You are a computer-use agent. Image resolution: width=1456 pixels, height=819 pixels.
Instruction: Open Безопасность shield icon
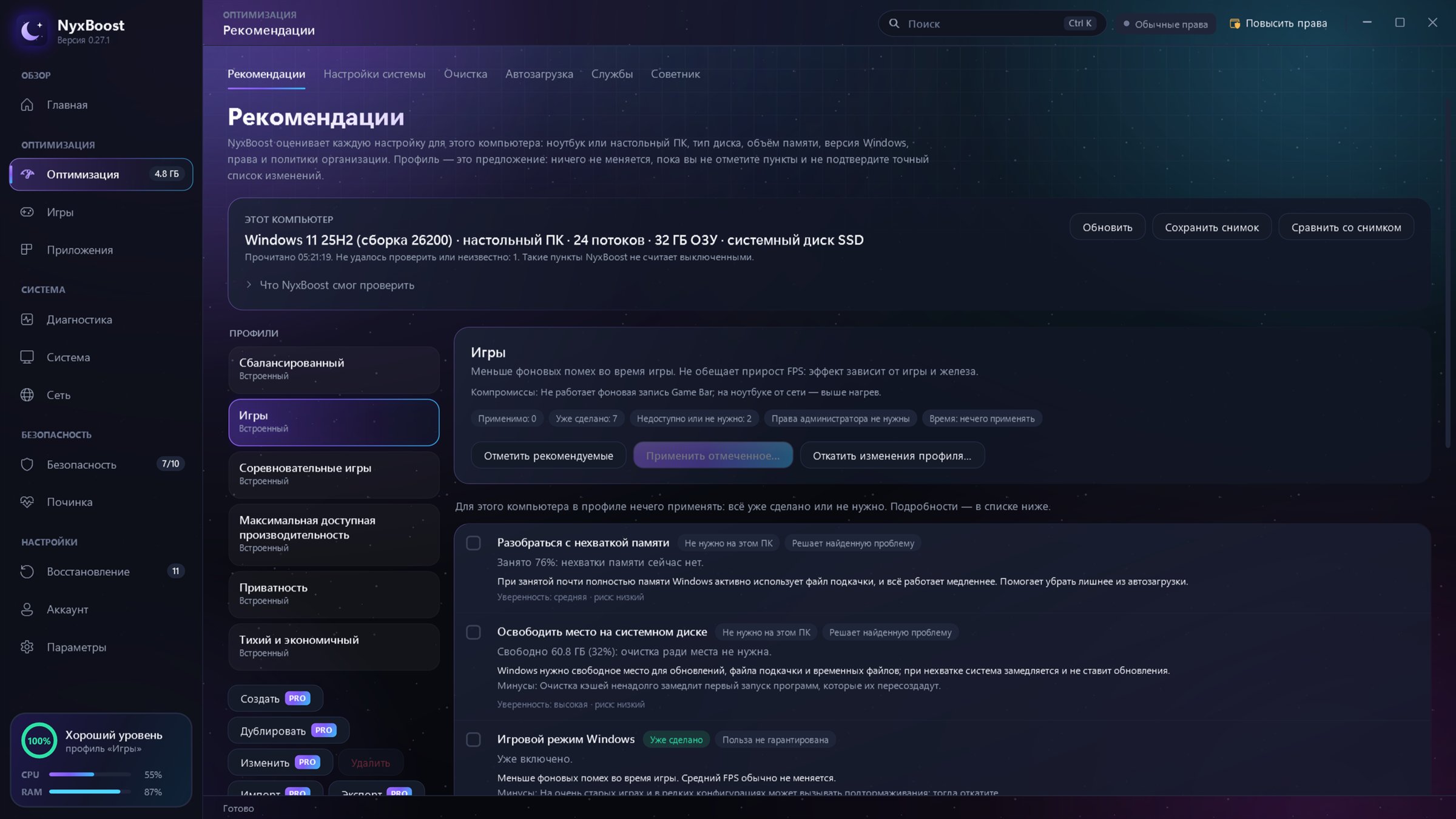point(27,465)
